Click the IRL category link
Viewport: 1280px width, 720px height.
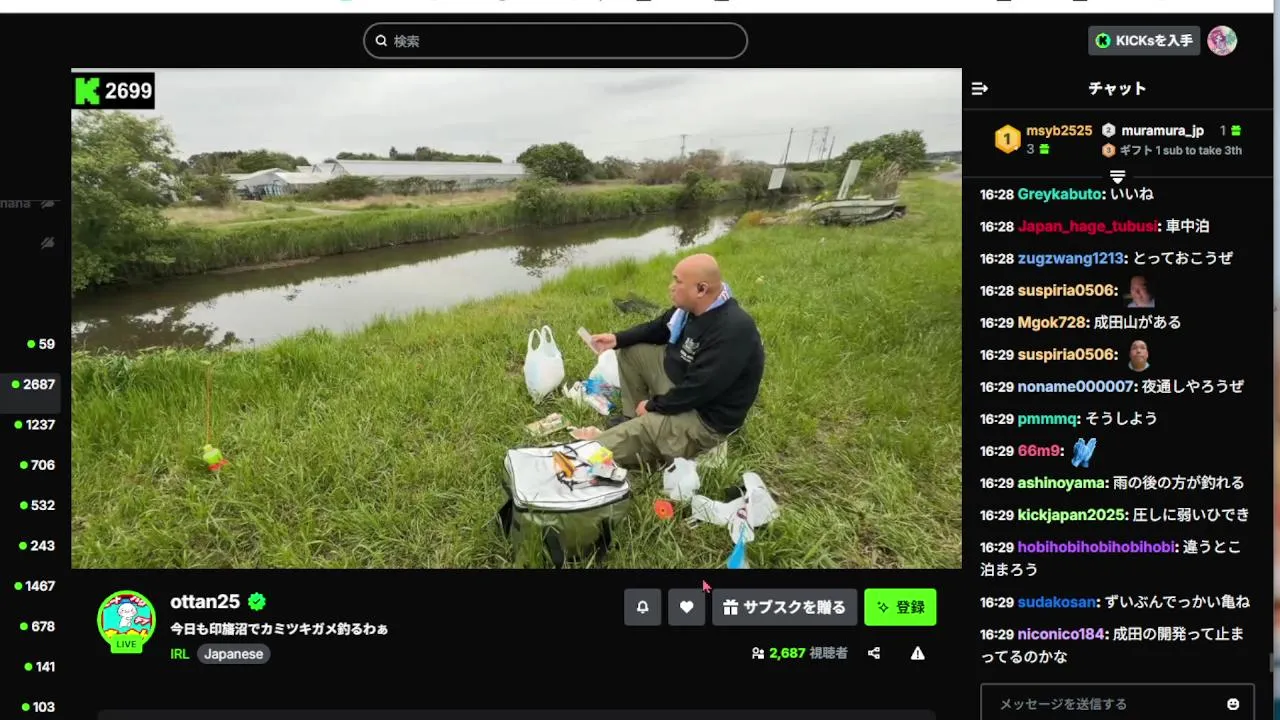[x=180, y=654]
